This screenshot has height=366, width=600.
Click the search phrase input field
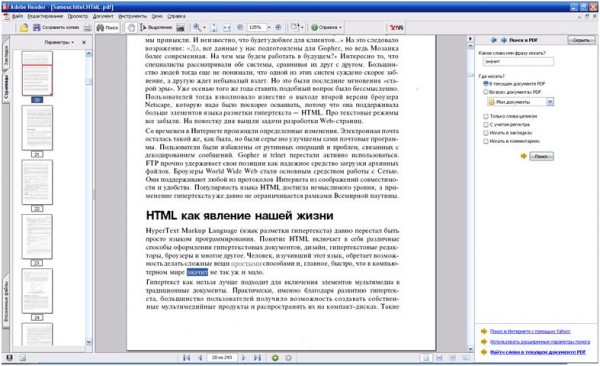[x=518, y=61]
